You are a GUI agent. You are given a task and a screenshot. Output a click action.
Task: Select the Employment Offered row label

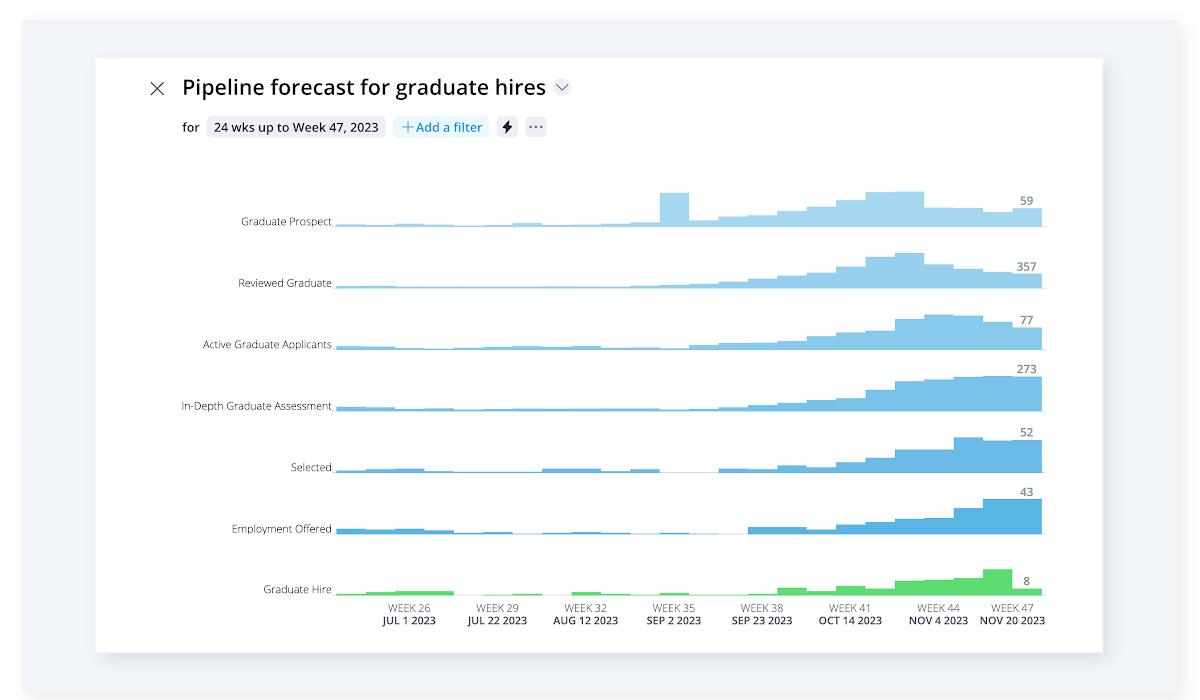tap(282, 529)
